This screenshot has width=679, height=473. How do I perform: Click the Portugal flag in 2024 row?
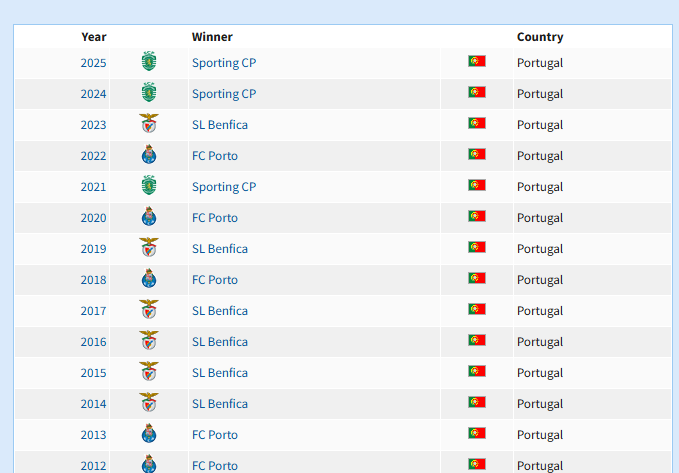tap(477, 92)
